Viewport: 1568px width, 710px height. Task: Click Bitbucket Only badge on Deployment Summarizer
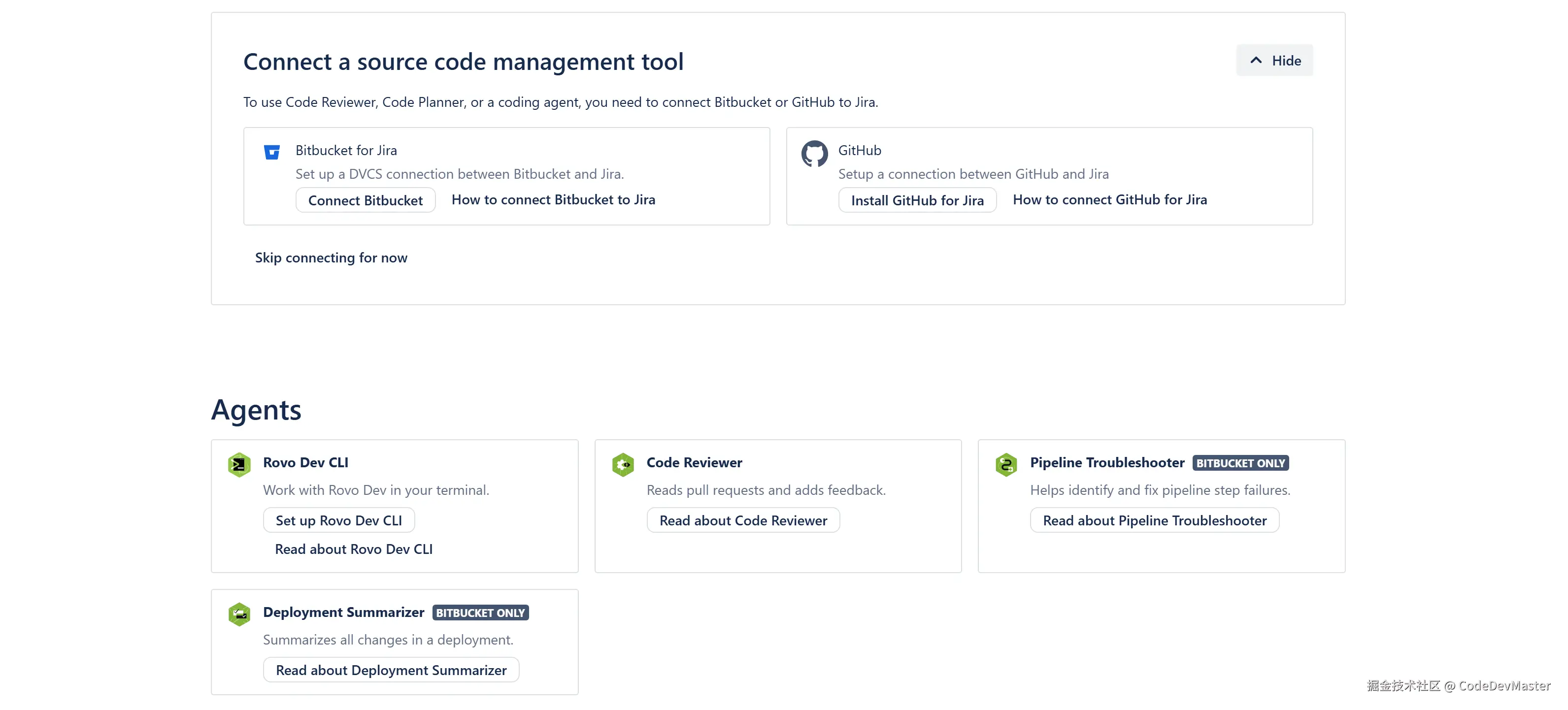(x=480, y=613)
